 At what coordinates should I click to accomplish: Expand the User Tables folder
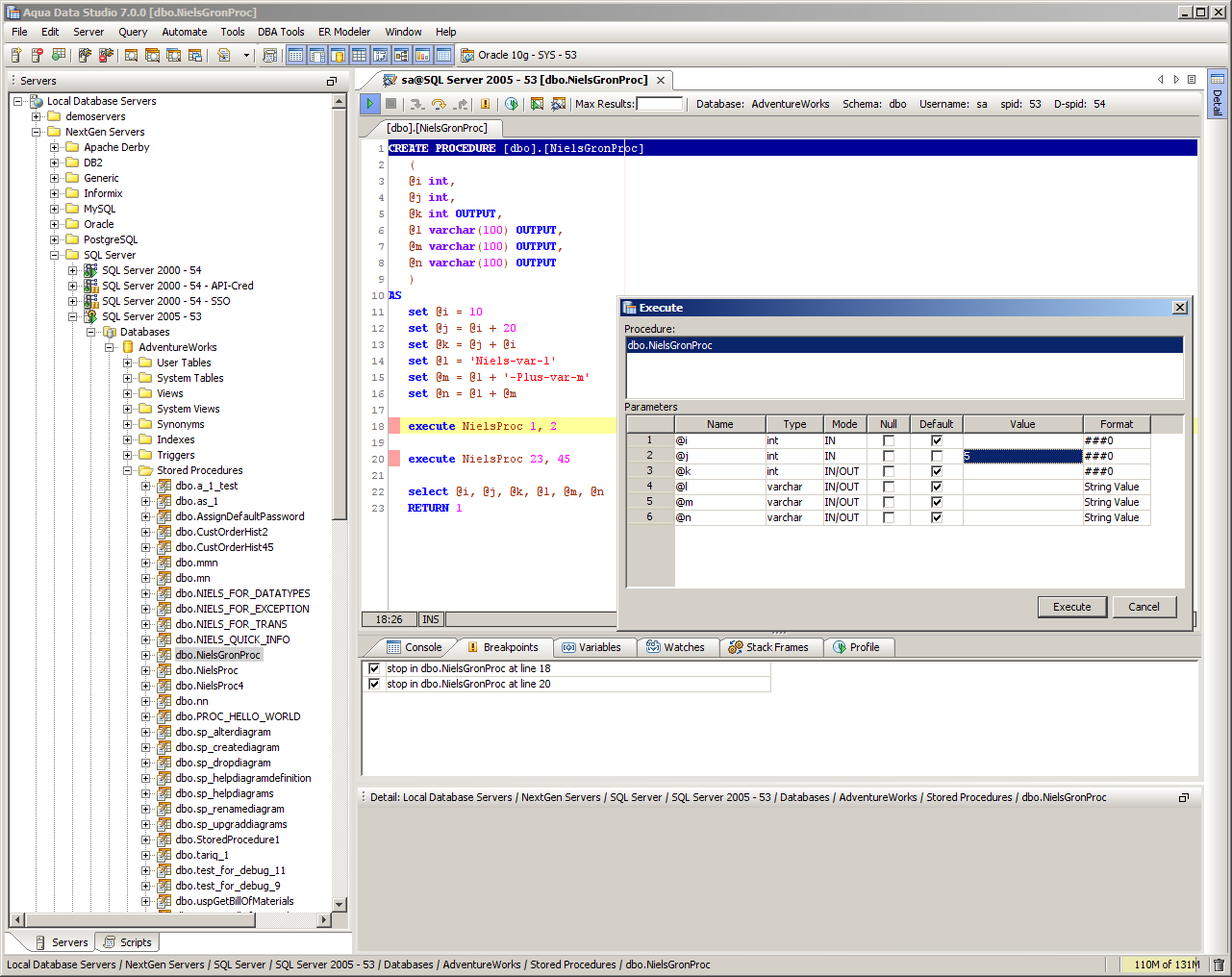[128, 363]
